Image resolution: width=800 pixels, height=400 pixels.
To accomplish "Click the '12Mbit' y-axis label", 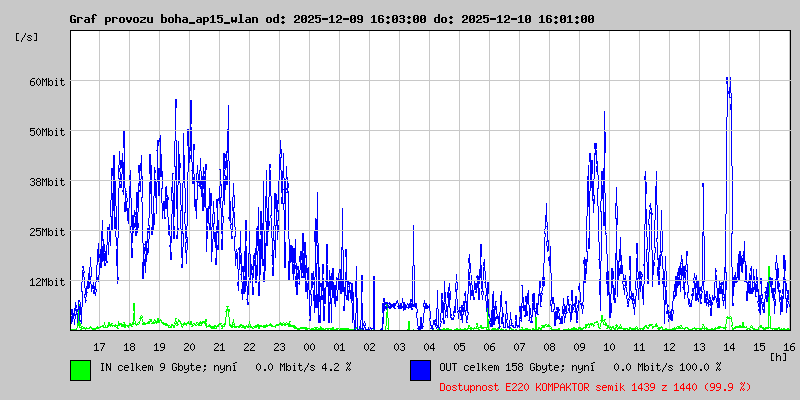I will tap(47, 282).
